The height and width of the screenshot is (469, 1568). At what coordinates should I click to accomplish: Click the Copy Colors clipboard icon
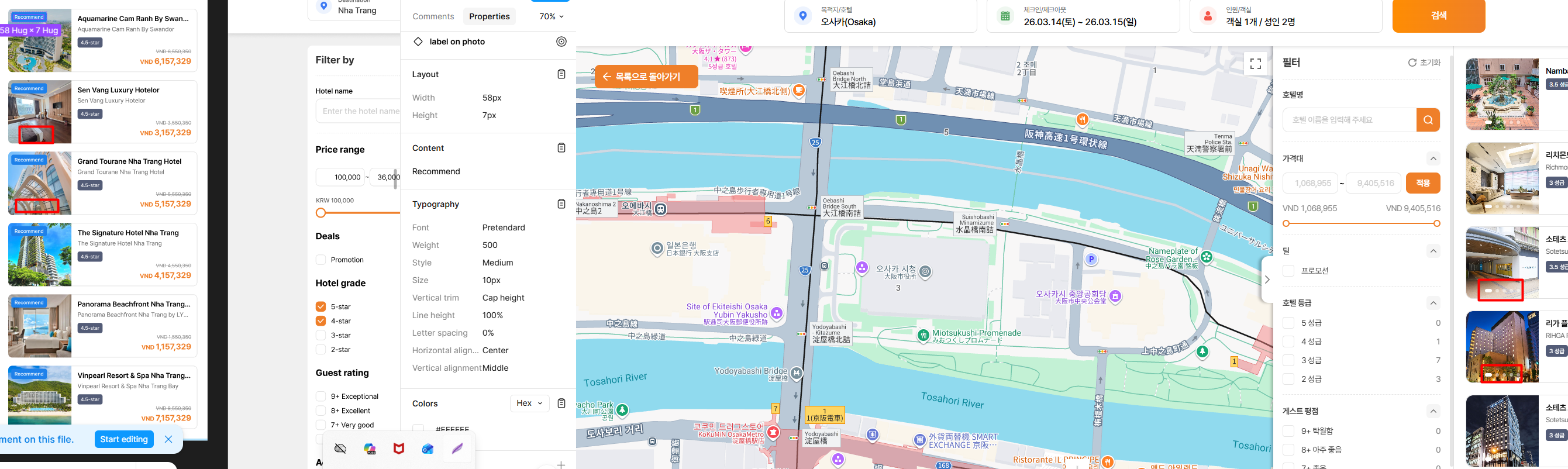point(561,404)
